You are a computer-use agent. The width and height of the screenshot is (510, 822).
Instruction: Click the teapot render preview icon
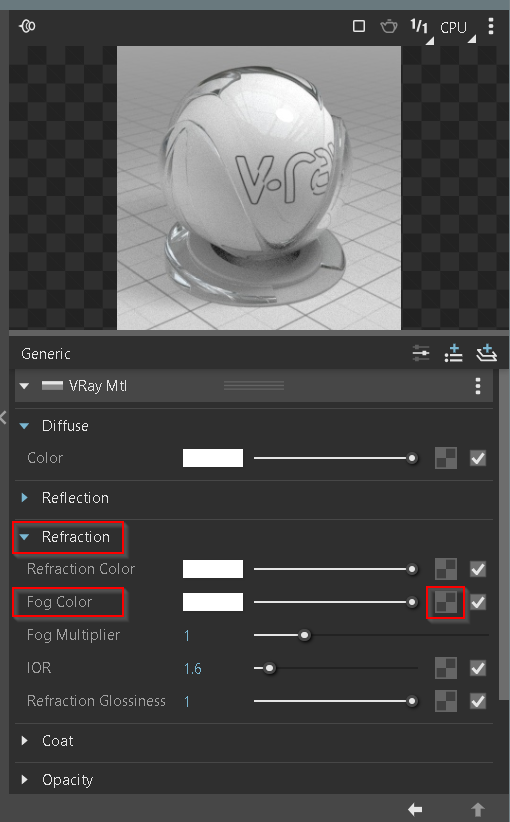388,26
